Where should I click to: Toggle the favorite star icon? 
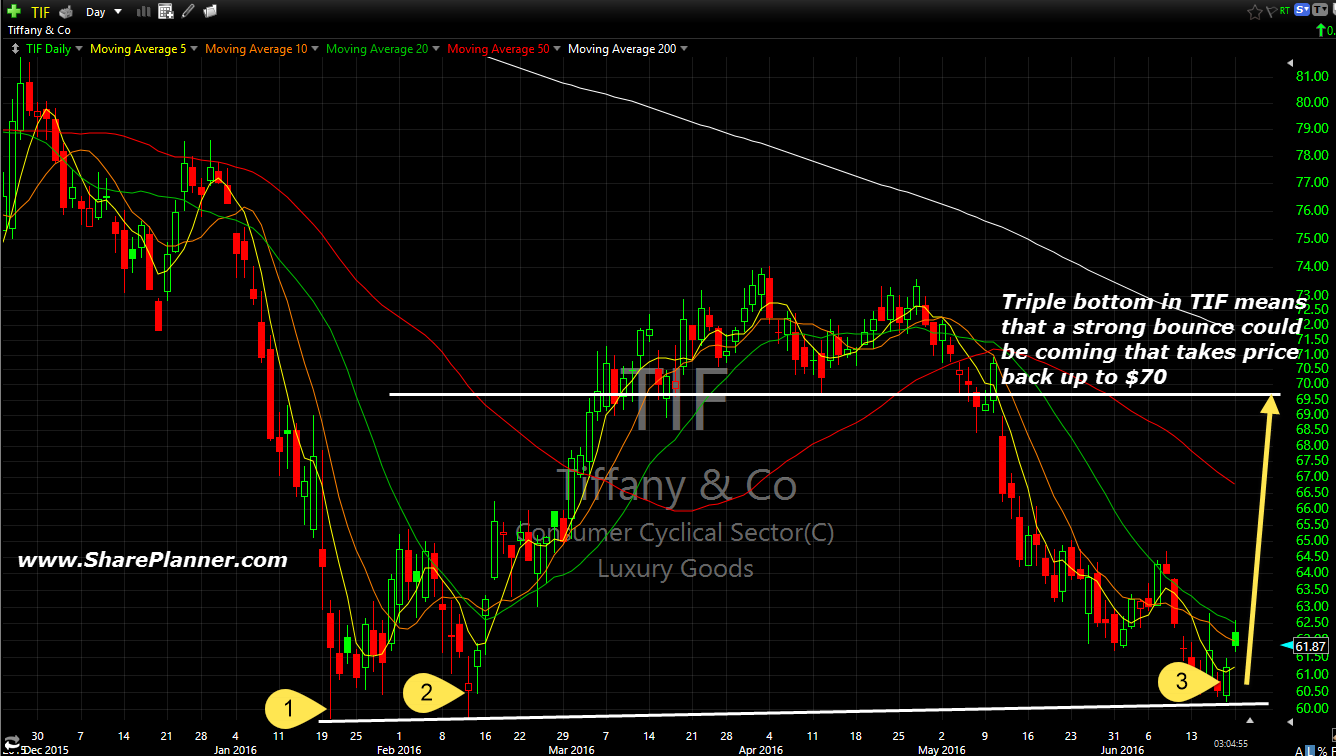1255,12
